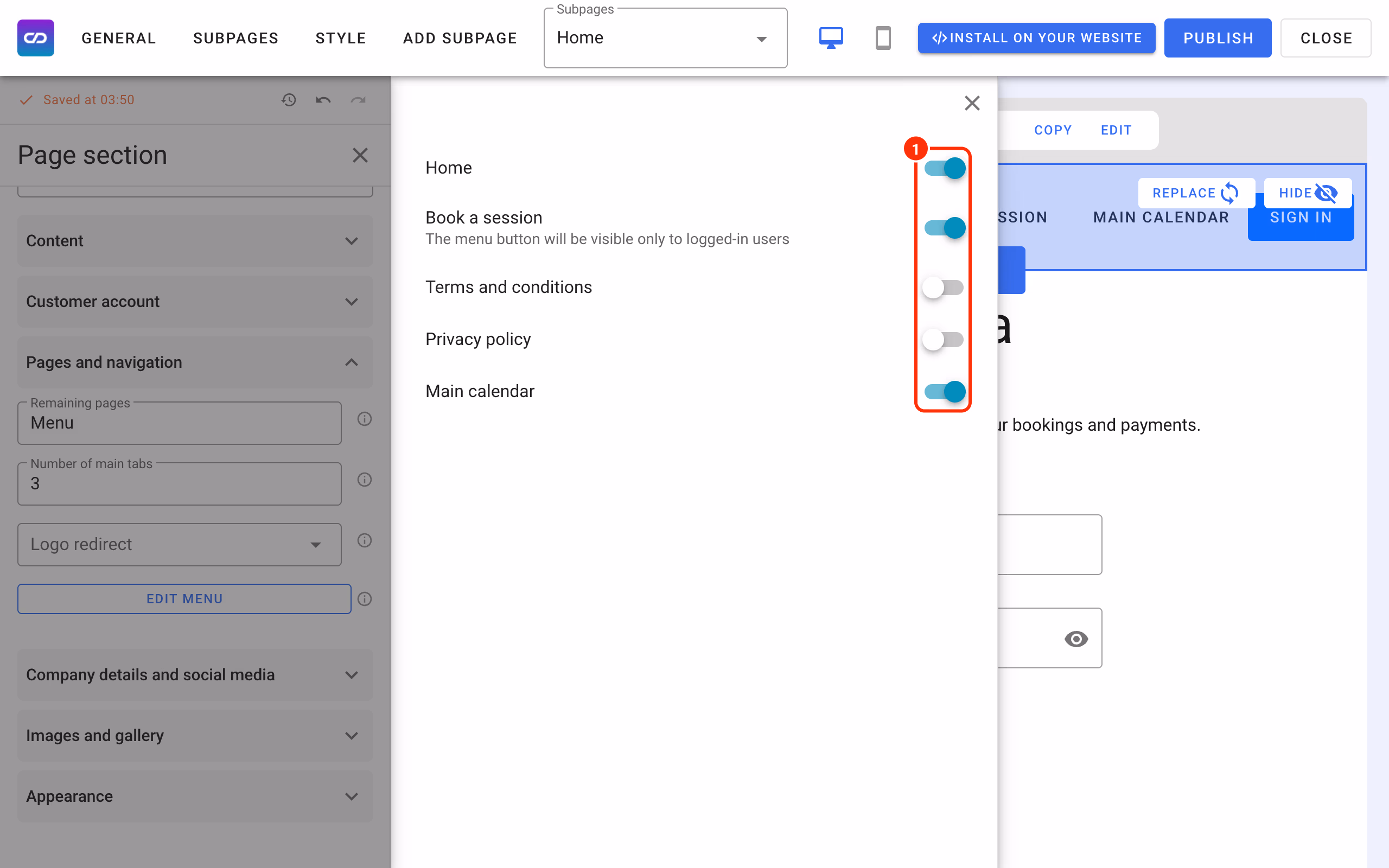Click the Close editor button

(1326, 38)
